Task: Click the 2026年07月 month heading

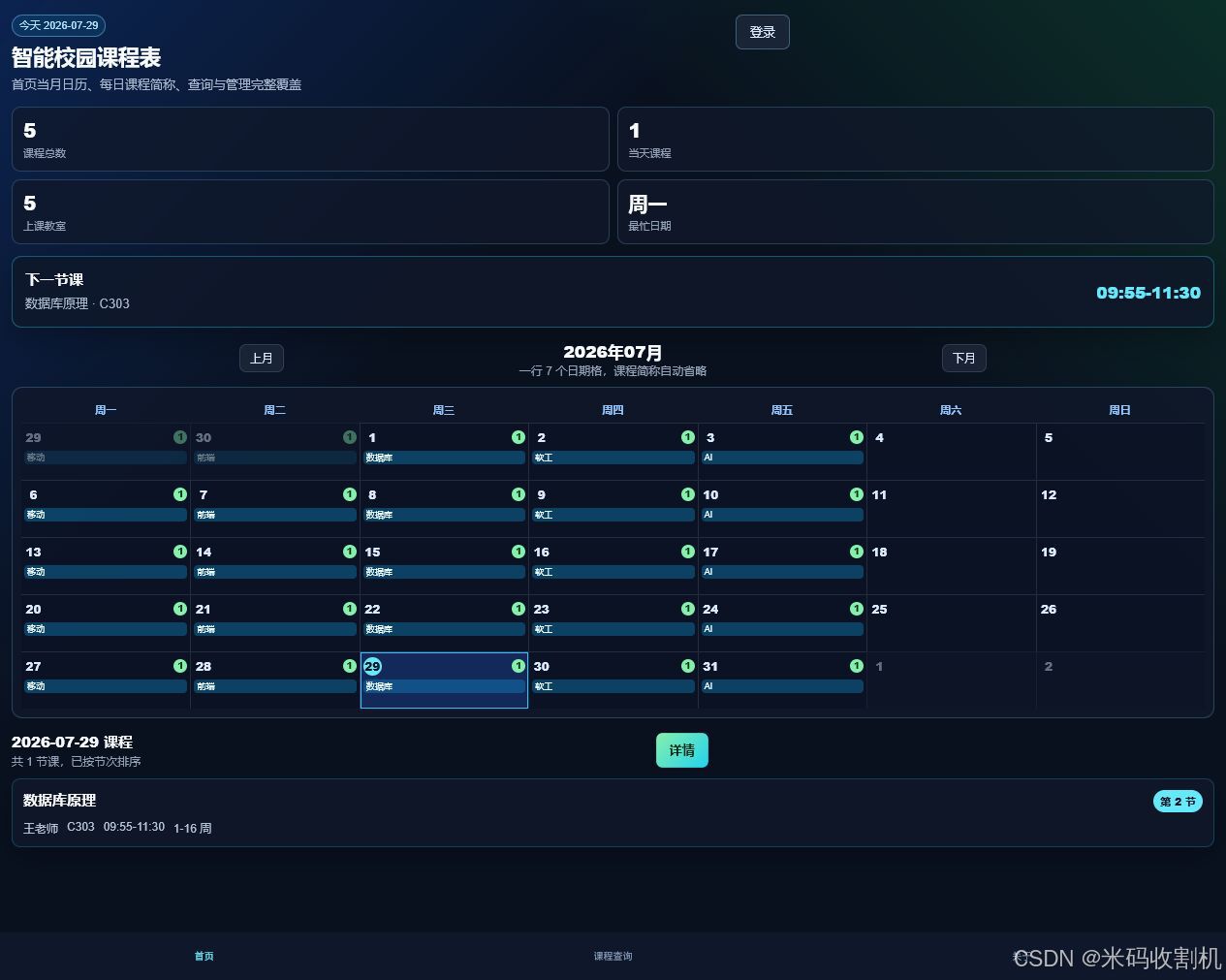Action: click(x=613, y=352)
